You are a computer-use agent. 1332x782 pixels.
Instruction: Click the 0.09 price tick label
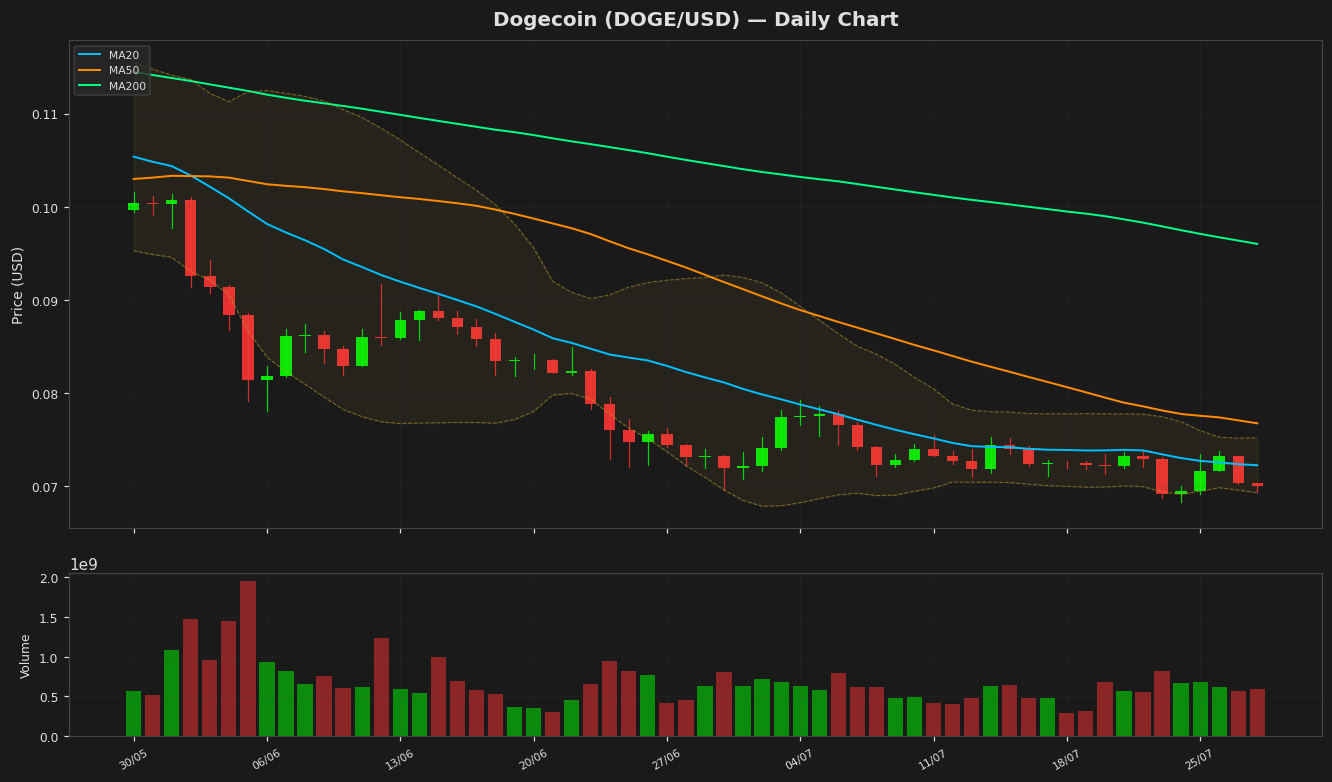click(45, 301)
